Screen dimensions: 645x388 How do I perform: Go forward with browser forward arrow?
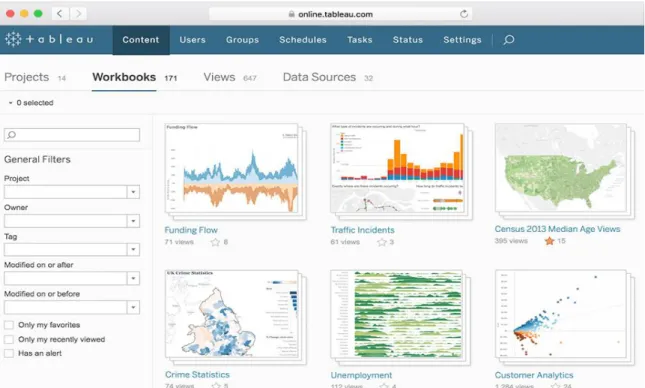point(78,14)
